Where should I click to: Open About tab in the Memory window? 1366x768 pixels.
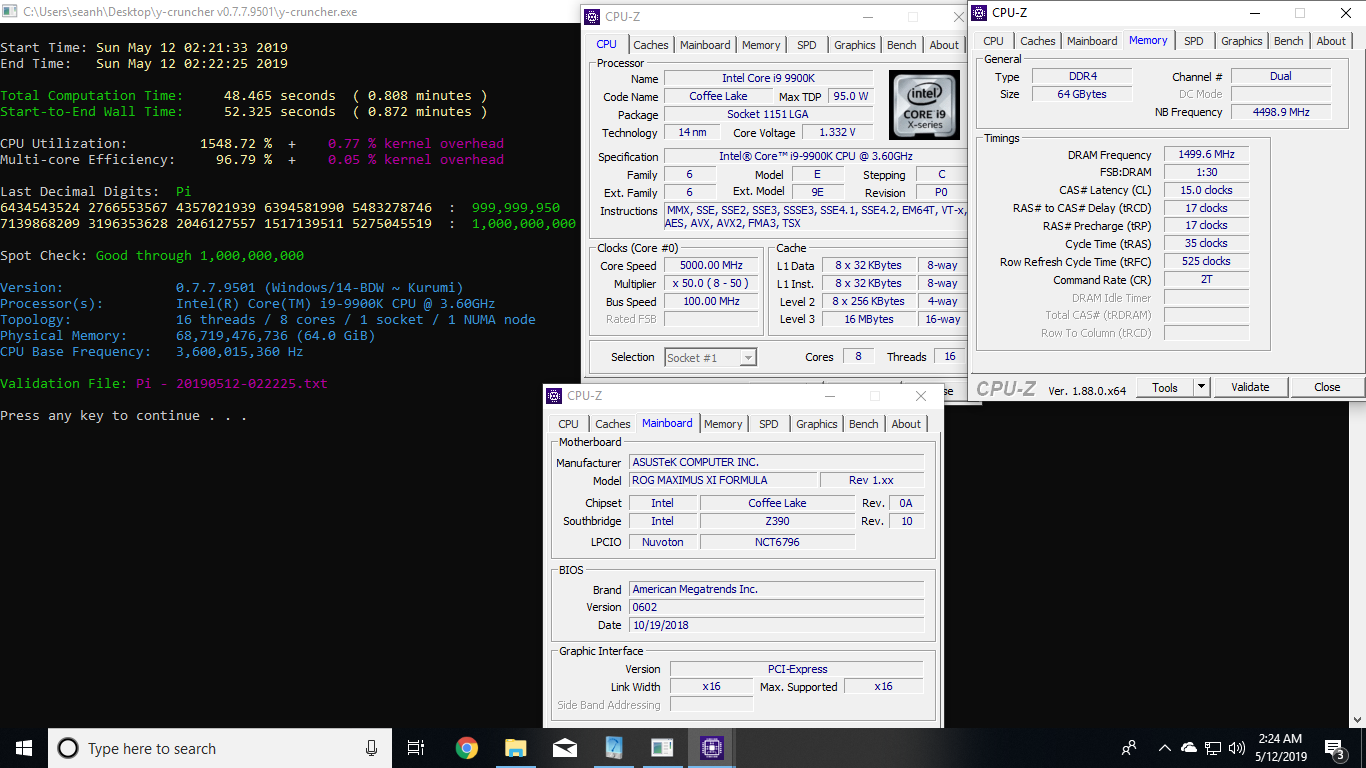click(1331, 41)
